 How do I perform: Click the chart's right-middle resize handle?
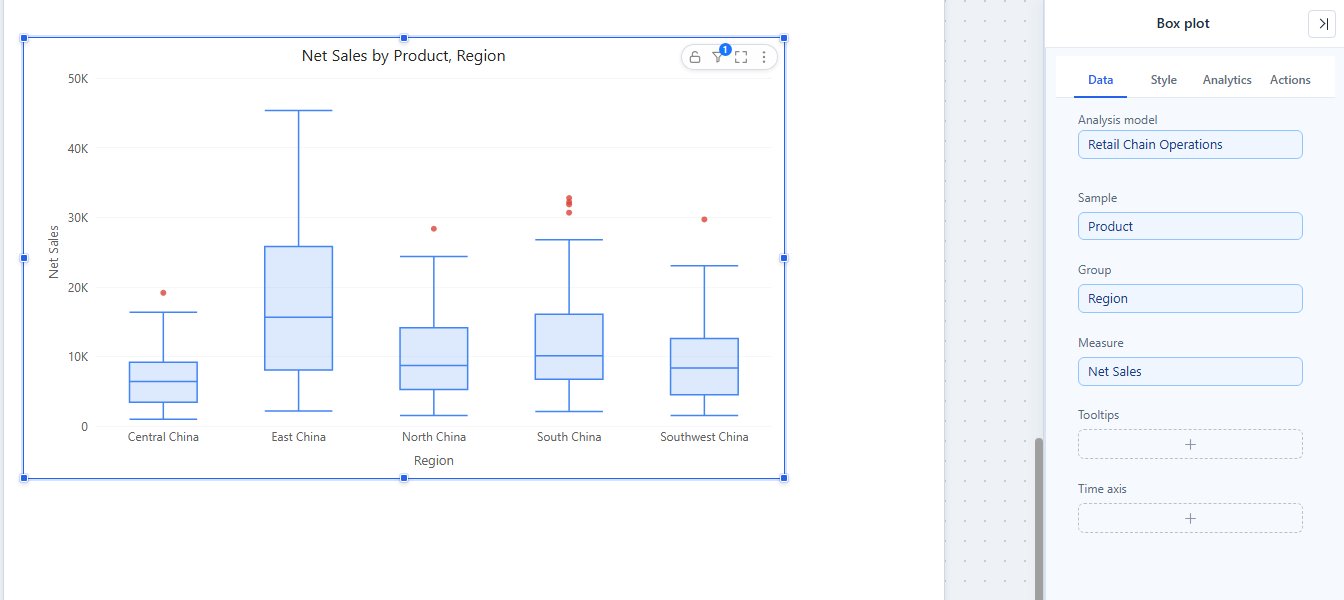(784, 258)
